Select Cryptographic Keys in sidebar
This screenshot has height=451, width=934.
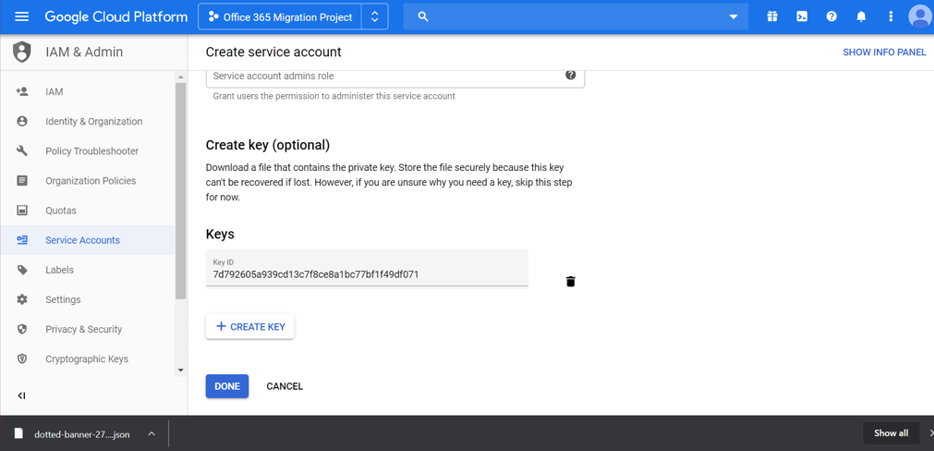click(87, 359)
